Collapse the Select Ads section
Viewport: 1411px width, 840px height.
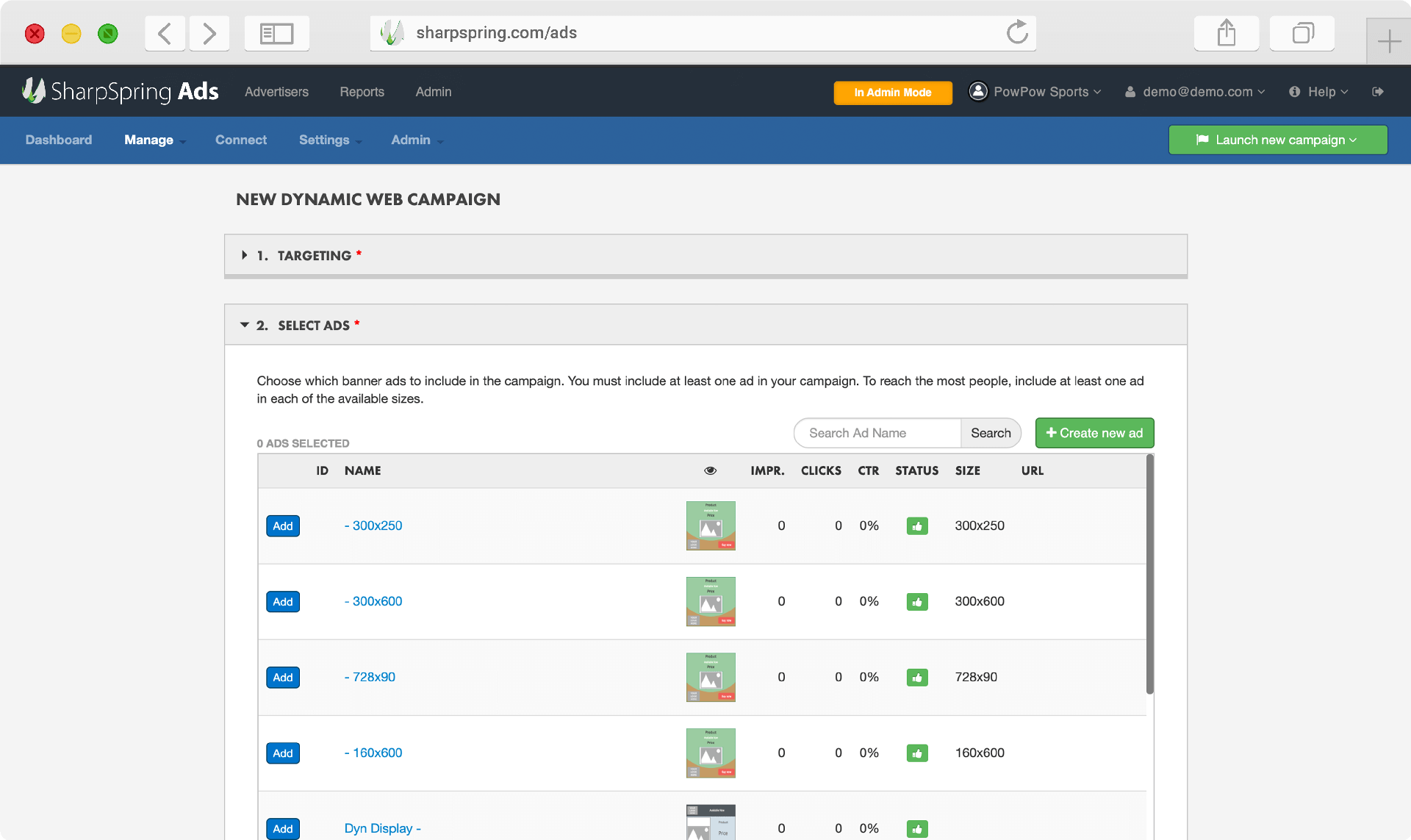303,326
